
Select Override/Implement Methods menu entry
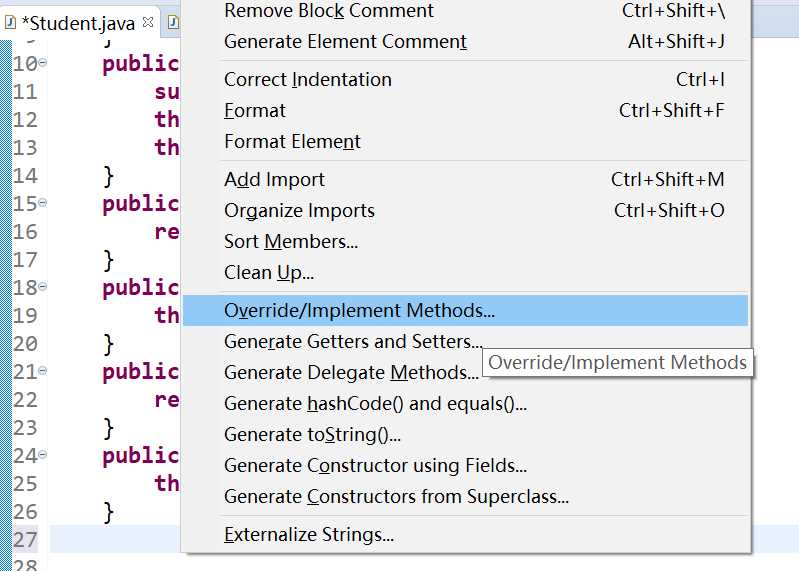360,310
